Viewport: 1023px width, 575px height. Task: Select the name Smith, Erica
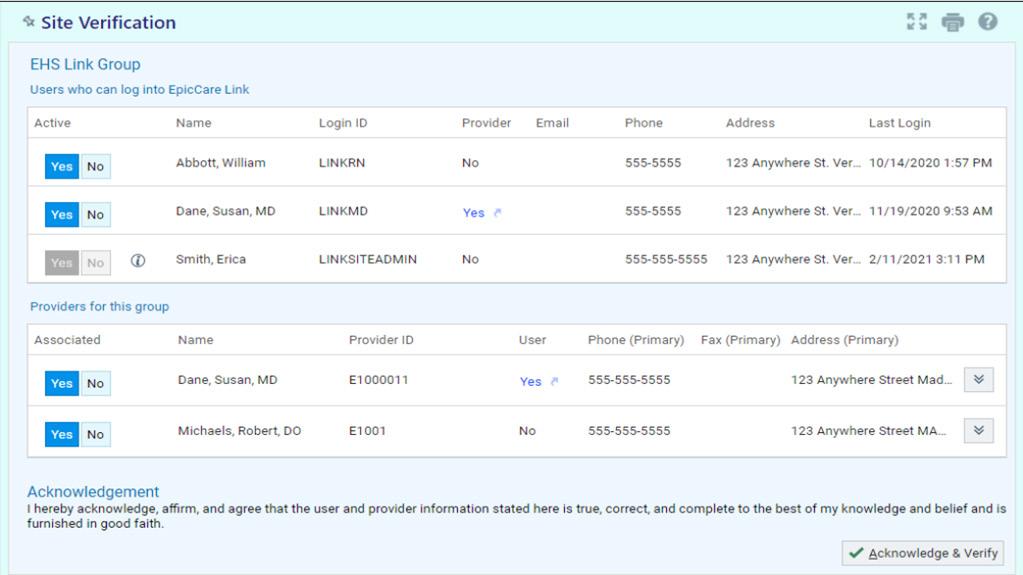[211, 259]
